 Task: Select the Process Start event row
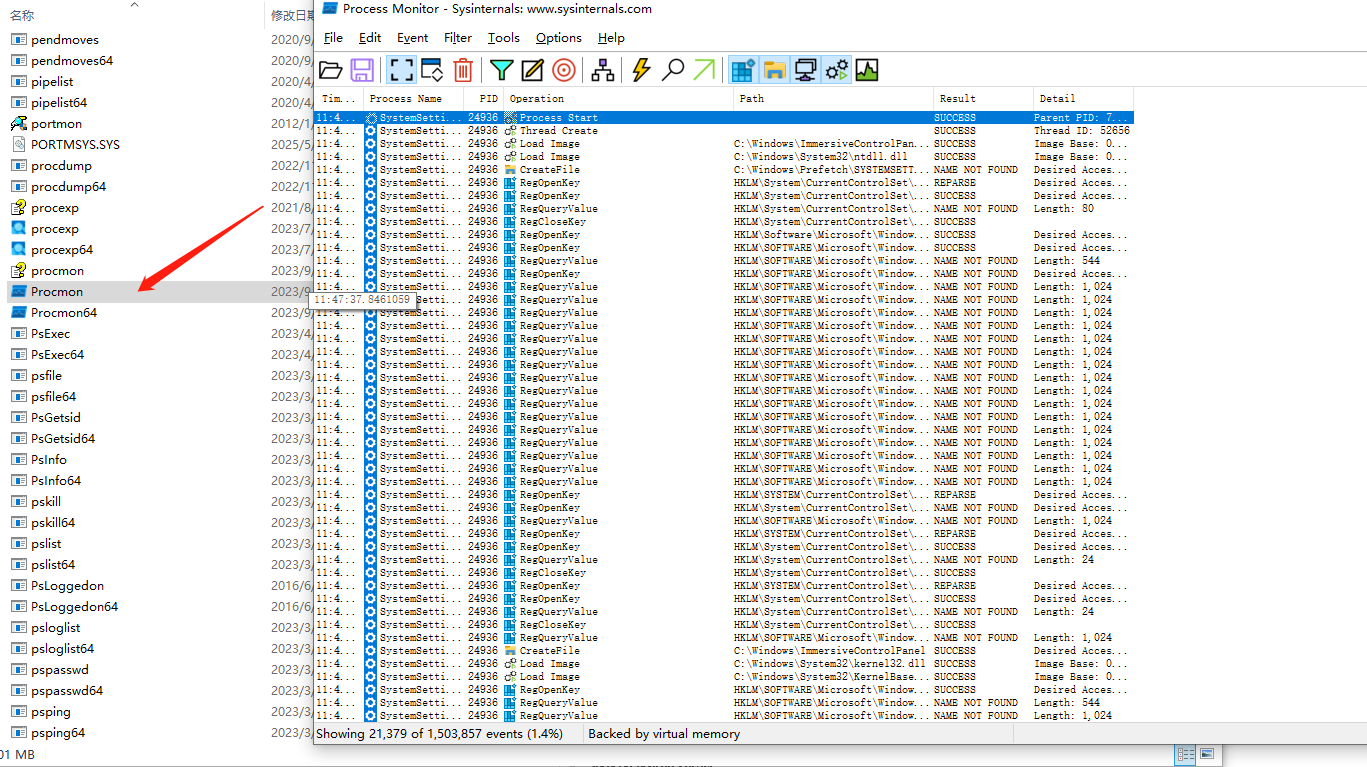point(724,118)
